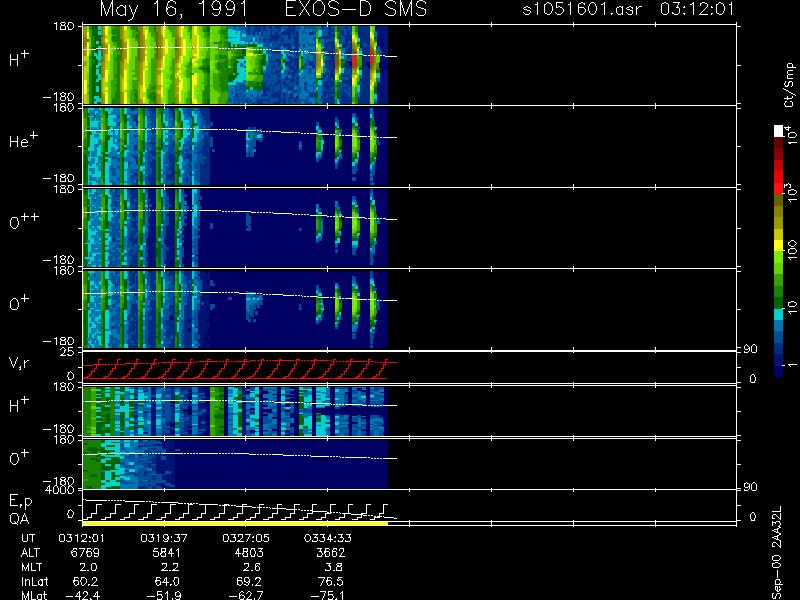Click the vertical Sep-00 2AA32L stamp
The width and height of the screenshot is (800, 600).
pyautogui.click(x=777, y=553)
